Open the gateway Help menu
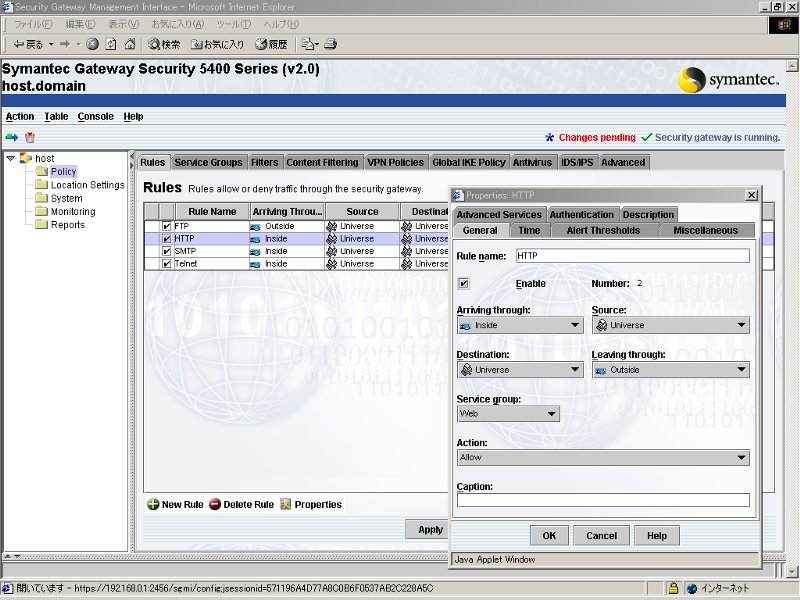This screenshot has width=800, height=600. (133, 116)
